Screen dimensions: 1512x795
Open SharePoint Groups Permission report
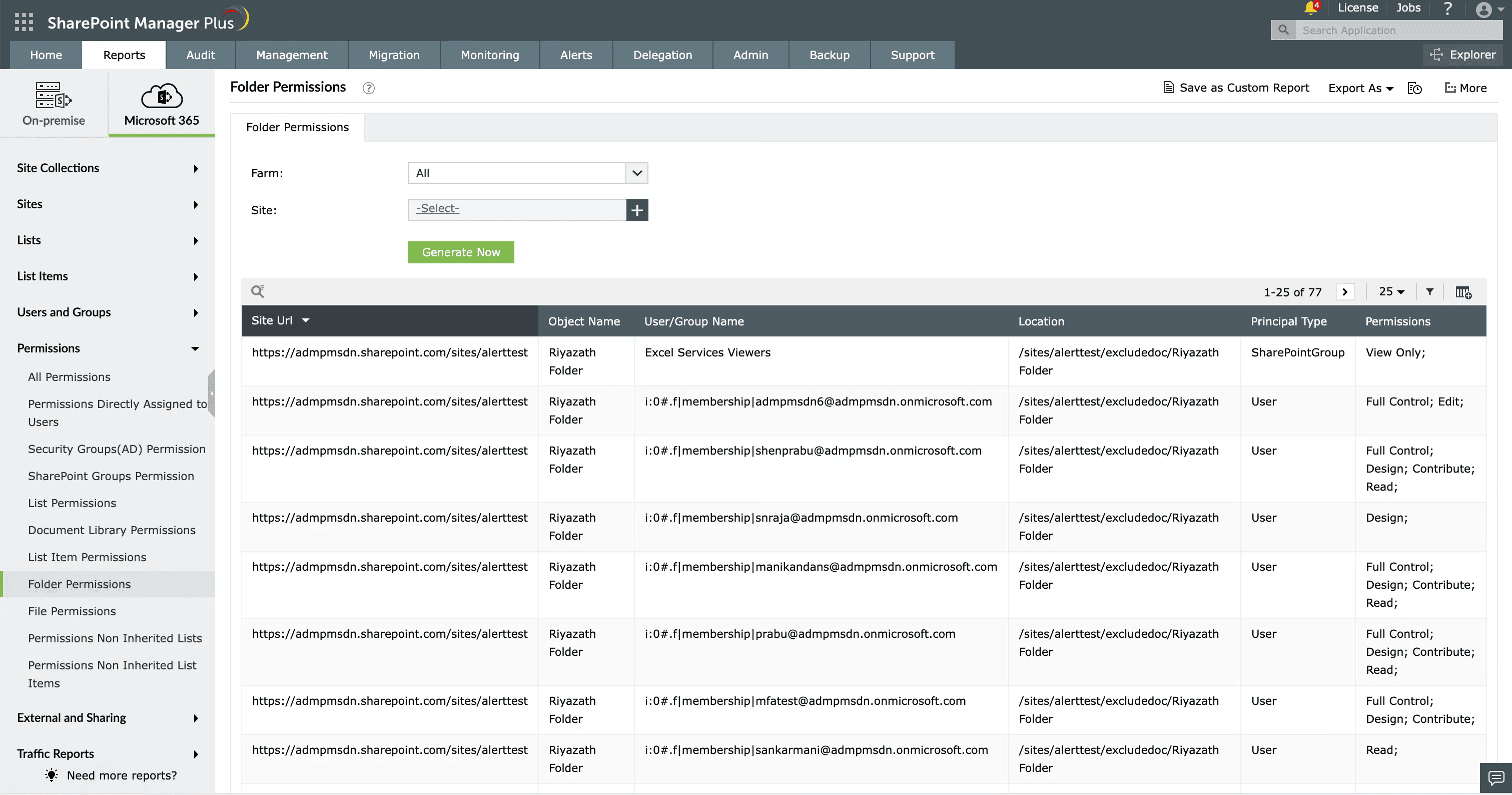(111, 476)
